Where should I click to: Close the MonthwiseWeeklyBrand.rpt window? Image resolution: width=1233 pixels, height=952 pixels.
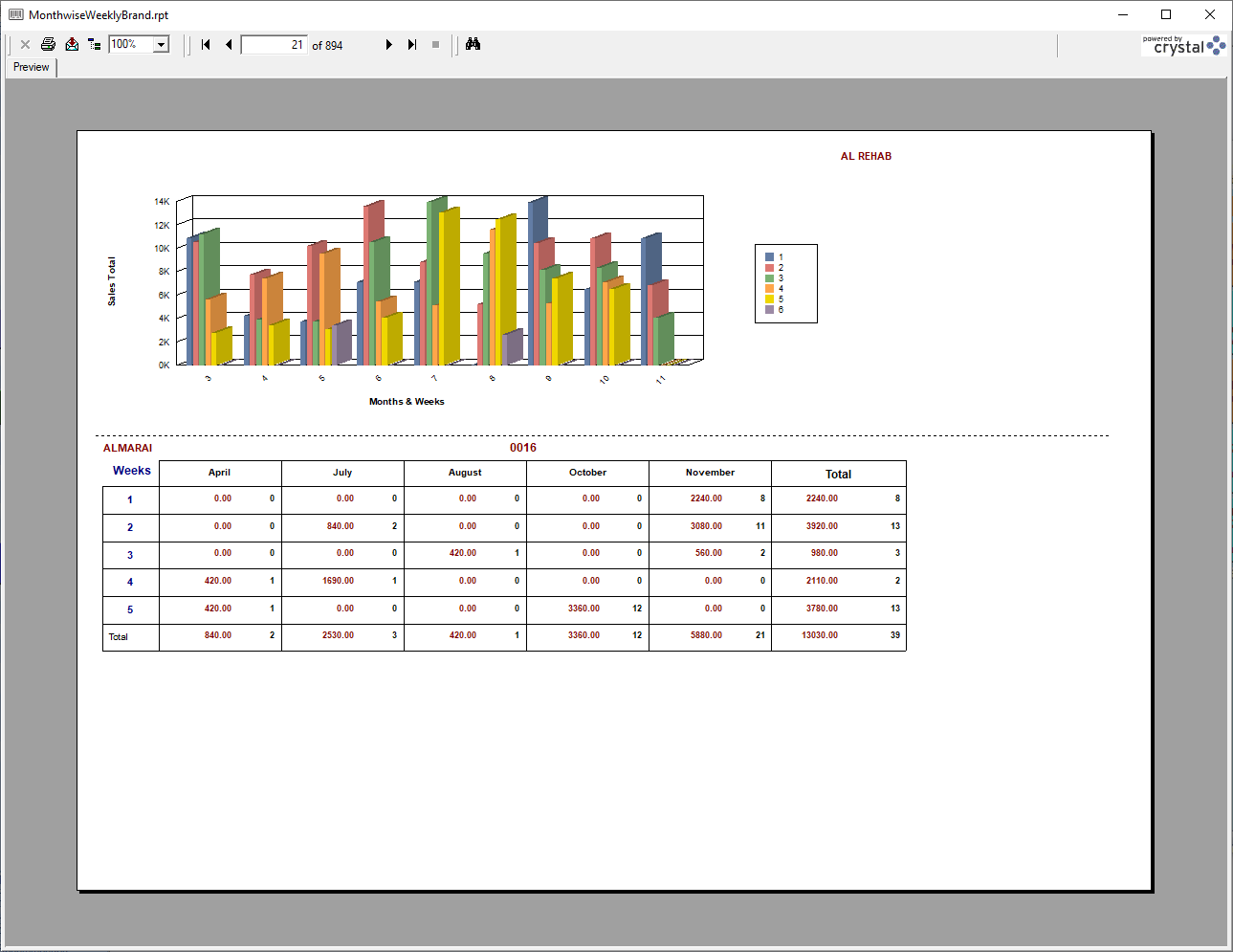(x=1210, y=14)
